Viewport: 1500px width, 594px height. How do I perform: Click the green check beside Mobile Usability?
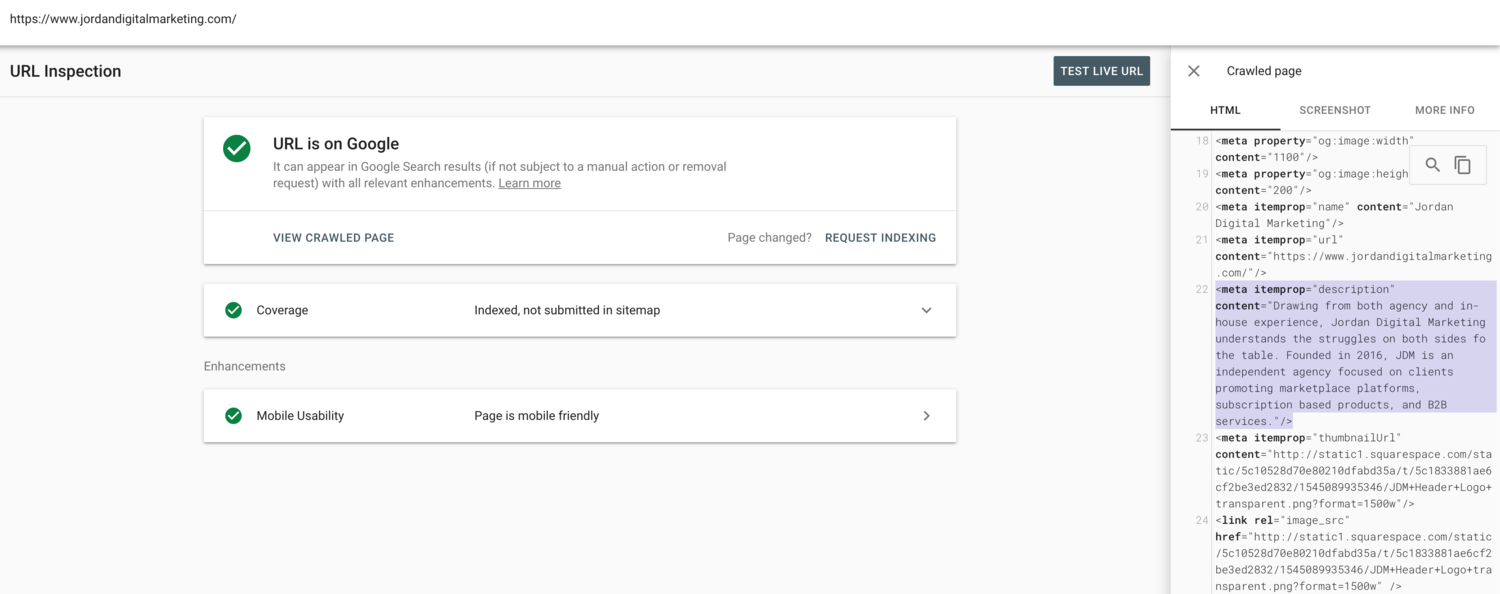click(233, 415)
